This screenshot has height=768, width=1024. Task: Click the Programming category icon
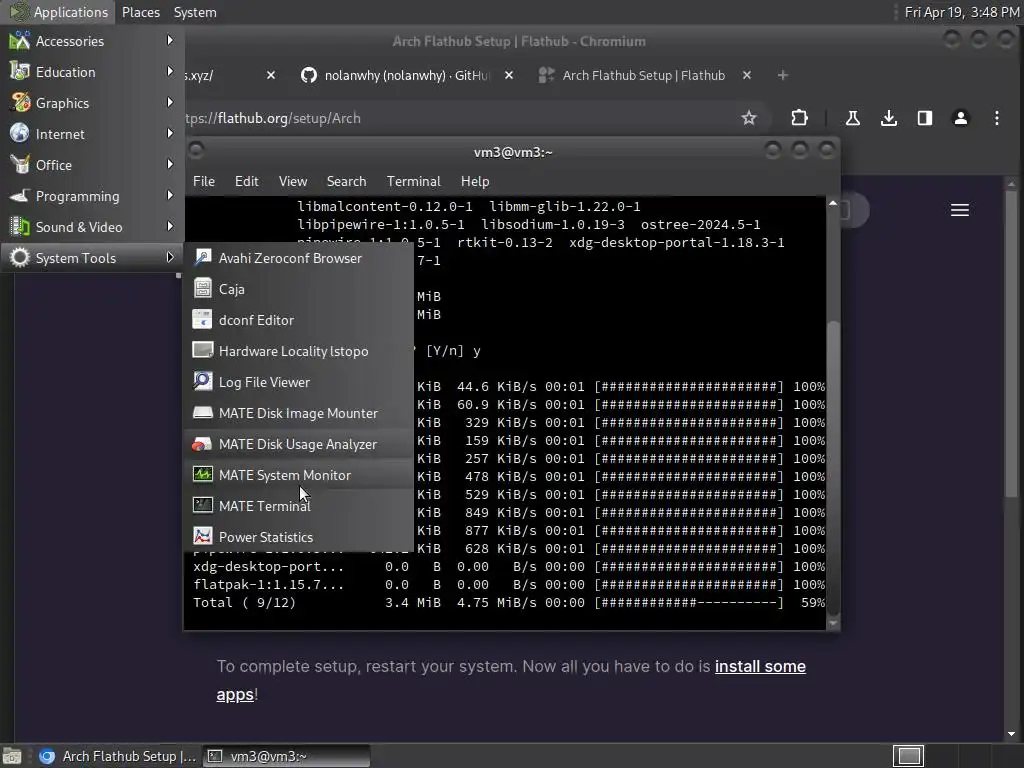(20, 196)
